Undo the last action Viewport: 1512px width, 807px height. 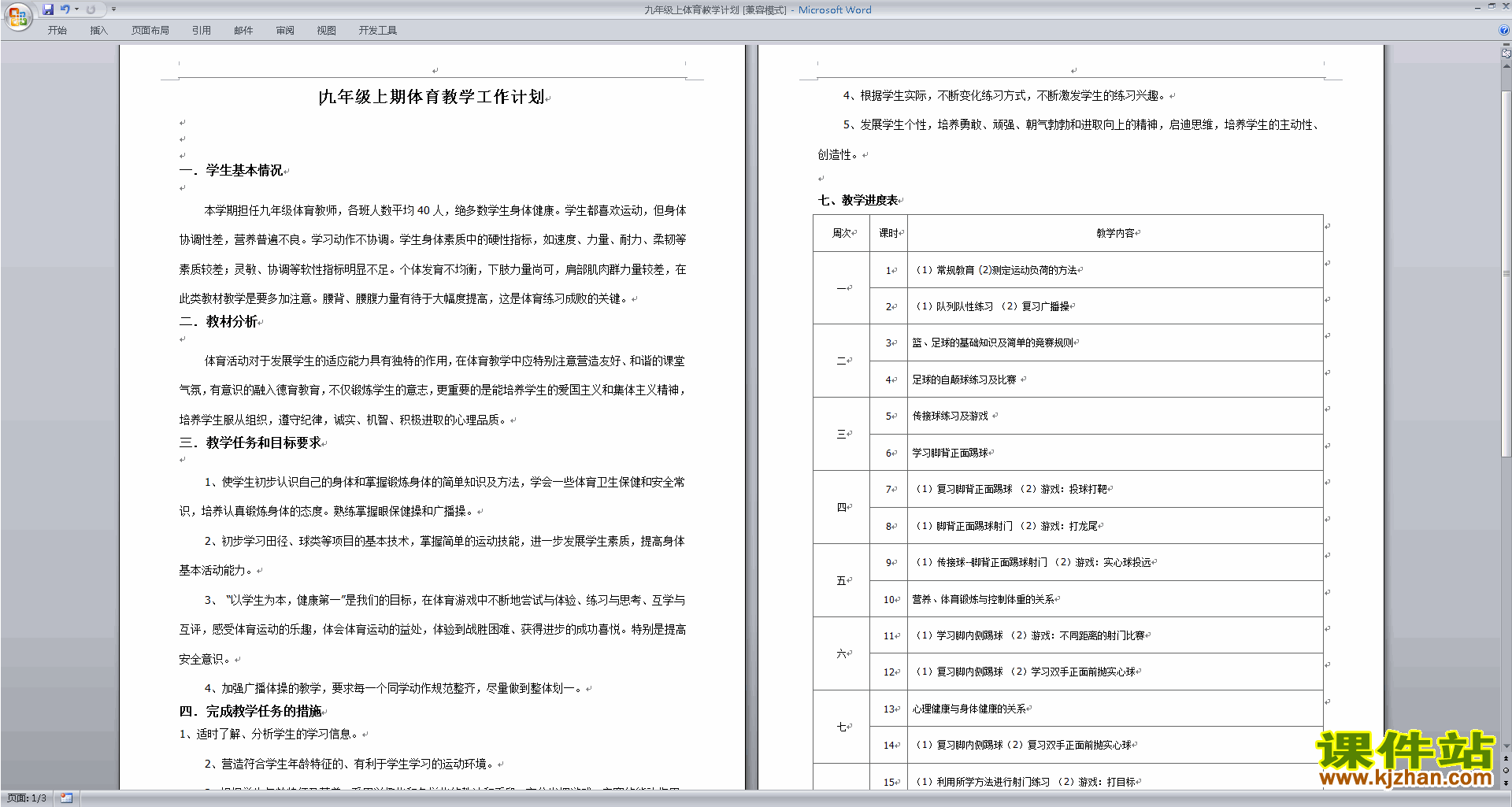point(65,9)
